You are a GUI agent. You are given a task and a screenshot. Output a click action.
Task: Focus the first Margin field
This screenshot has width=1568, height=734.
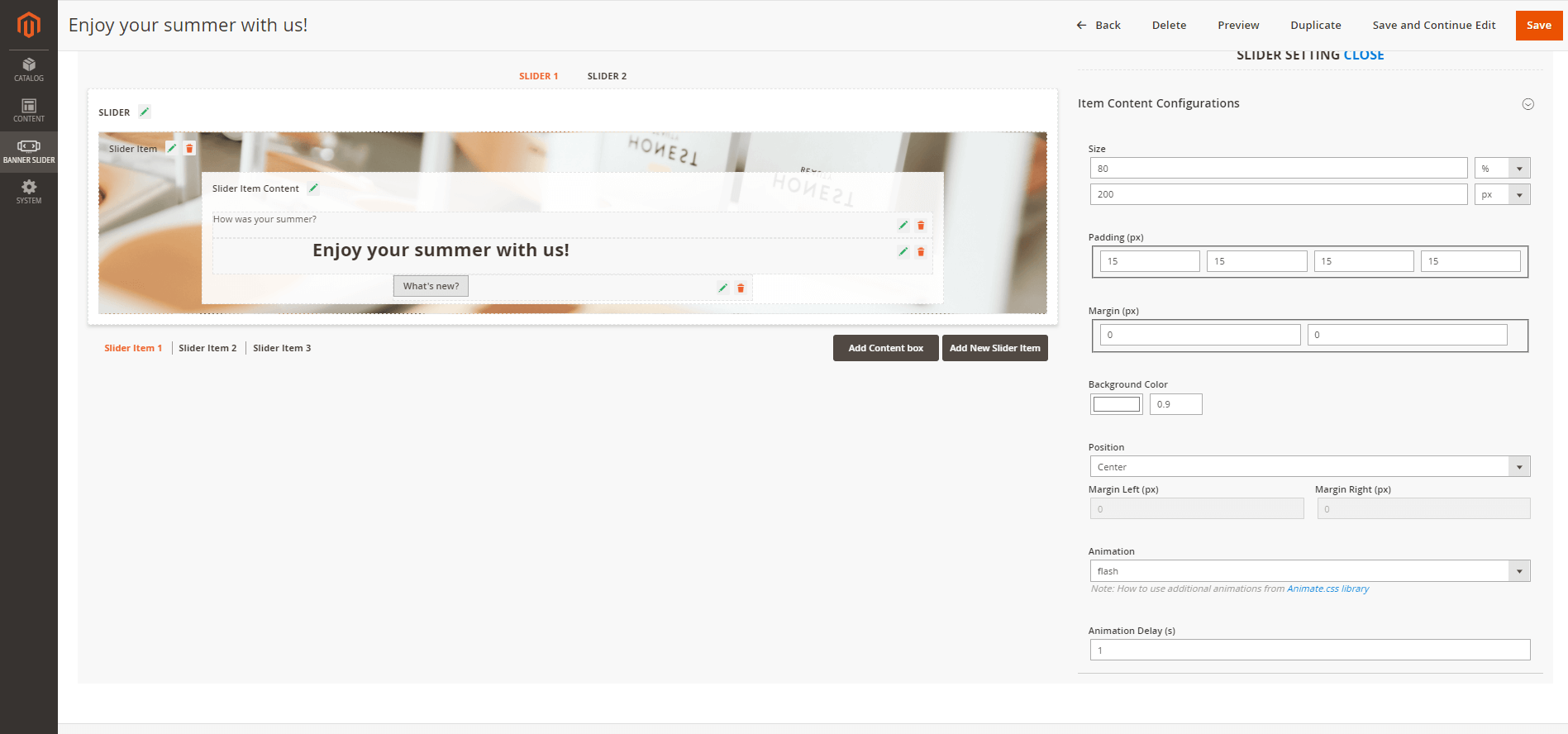coord(1200,335)
